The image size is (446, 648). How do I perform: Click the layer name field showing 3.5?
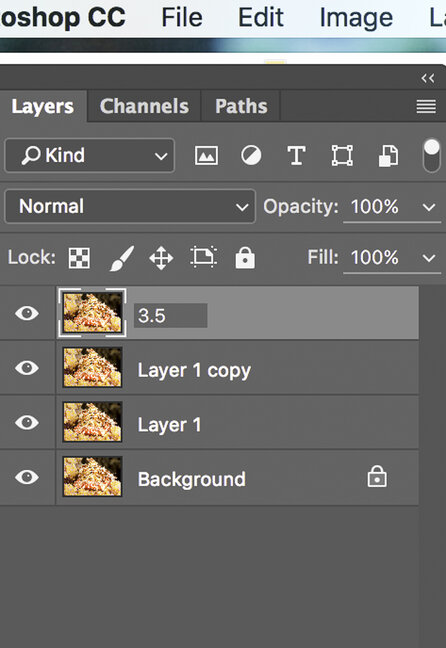tap(170, 316)
